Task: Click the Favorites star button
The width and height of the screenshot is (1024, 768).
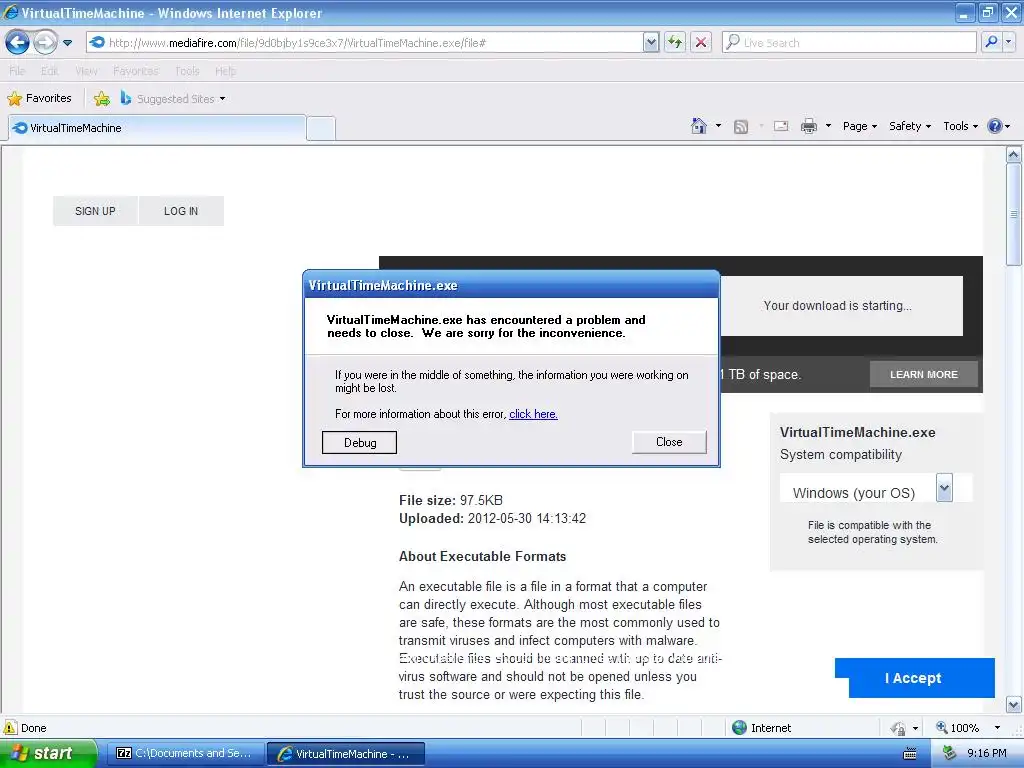Action: [39, 99]
